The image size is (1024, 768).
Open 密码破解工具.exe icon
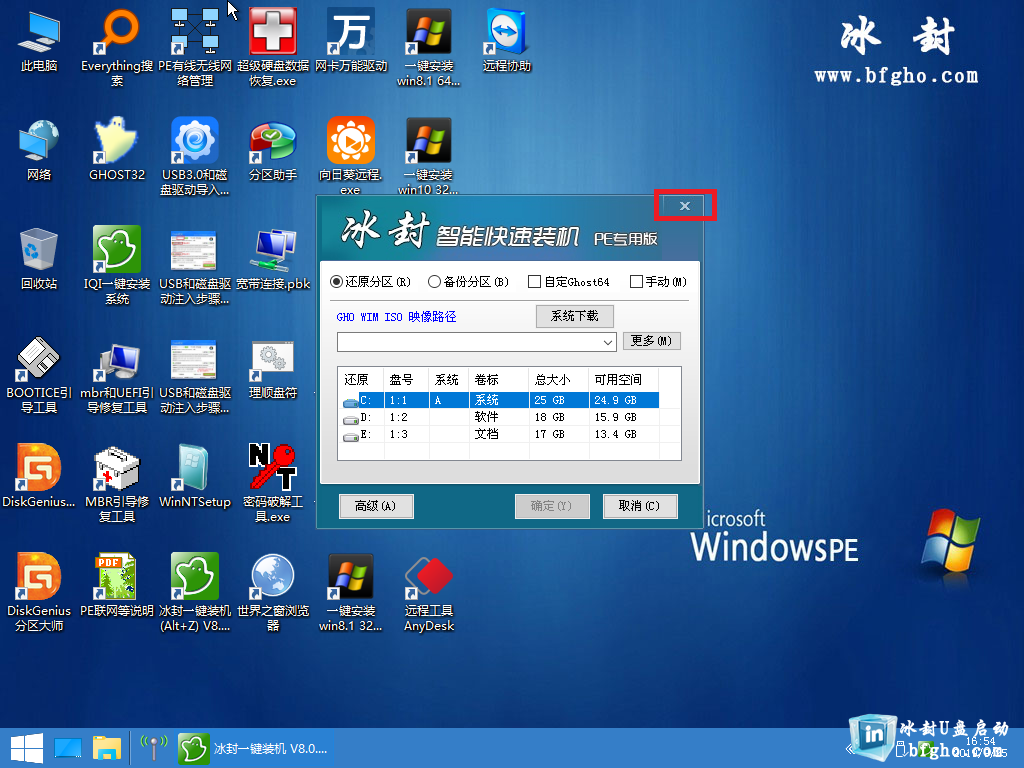pyautogui.click(x=272, y=483)
